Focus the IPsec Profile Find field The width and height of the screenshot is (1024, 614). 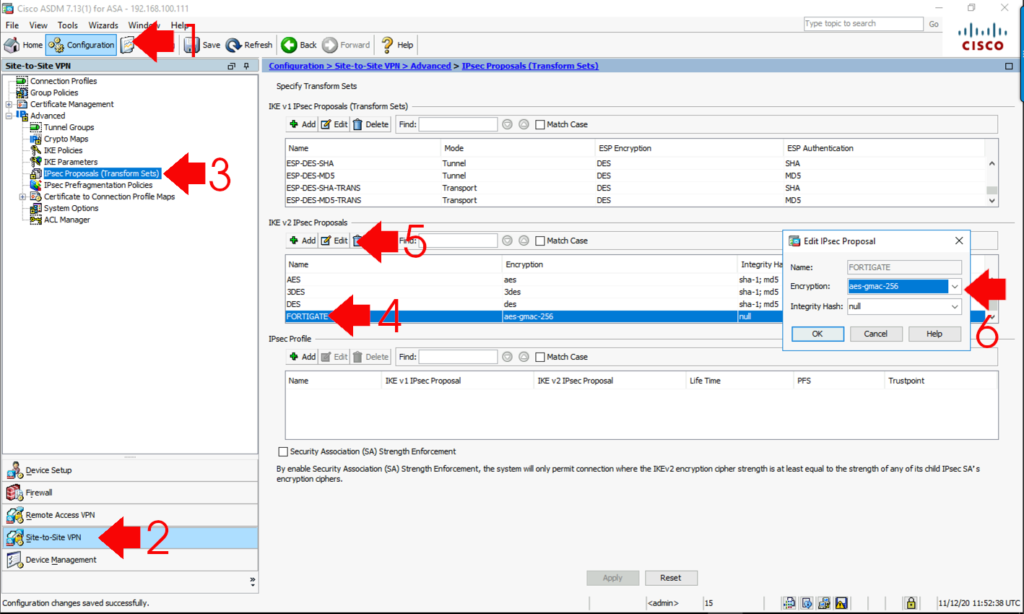tap(458, 357)
